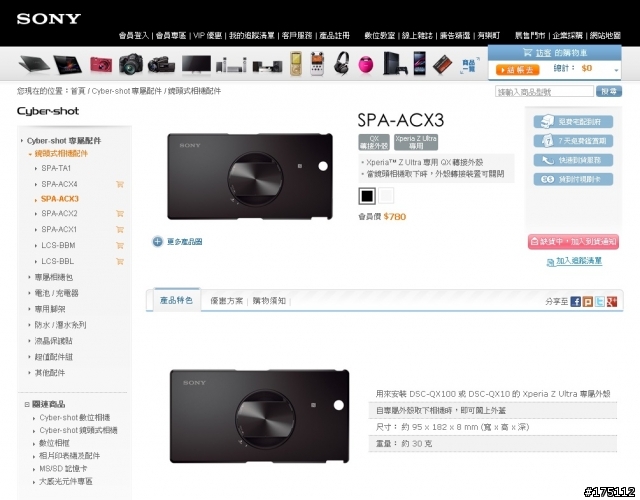Image resolution: width=640 pixels, height=500 pixels.
Task: Click the cart icon beside LCS-BBL
Action: tap(120, 261)
